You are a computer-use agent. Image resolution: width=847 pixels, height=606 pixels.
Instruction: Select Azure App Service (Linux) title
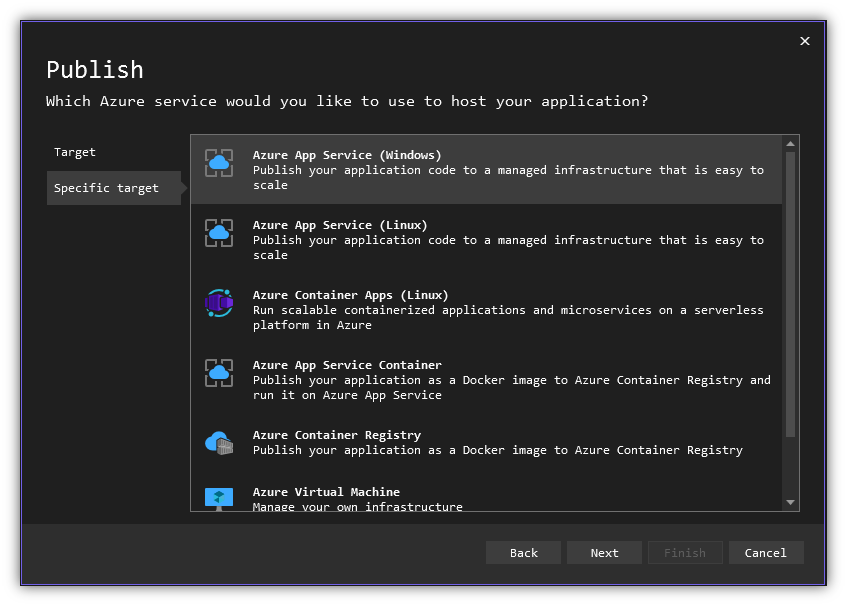click(340, 225)
